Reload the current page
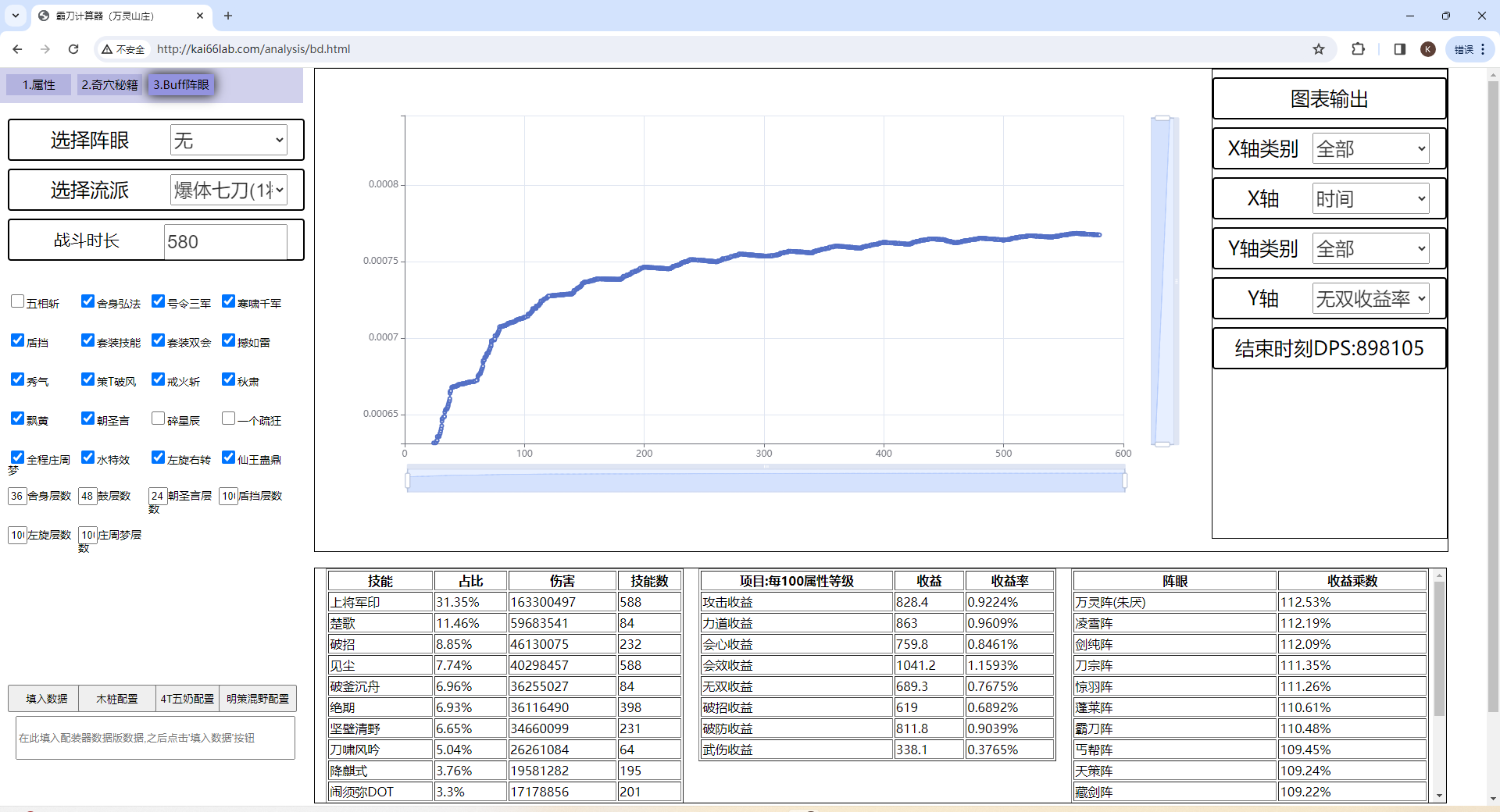Viewport: 1500px width, 812px height. pyautogui.click(x=73, y=49)
